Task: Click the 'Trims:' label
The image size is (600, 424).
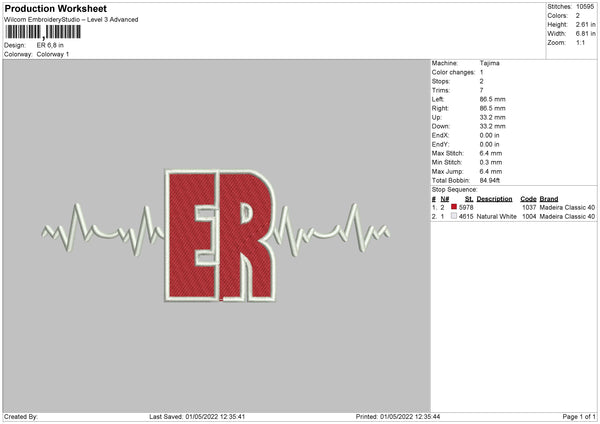Action: (440, 90)
